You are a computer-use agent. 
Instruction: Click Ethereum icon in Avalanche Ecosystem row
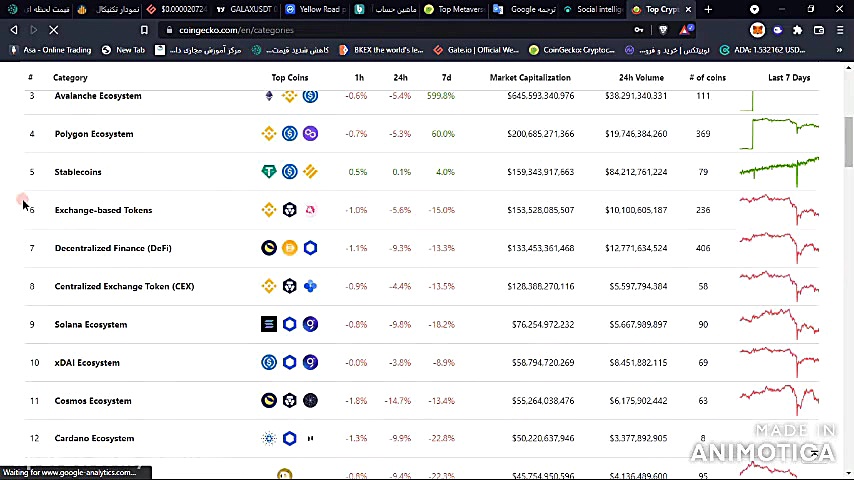tap(269, 96)
